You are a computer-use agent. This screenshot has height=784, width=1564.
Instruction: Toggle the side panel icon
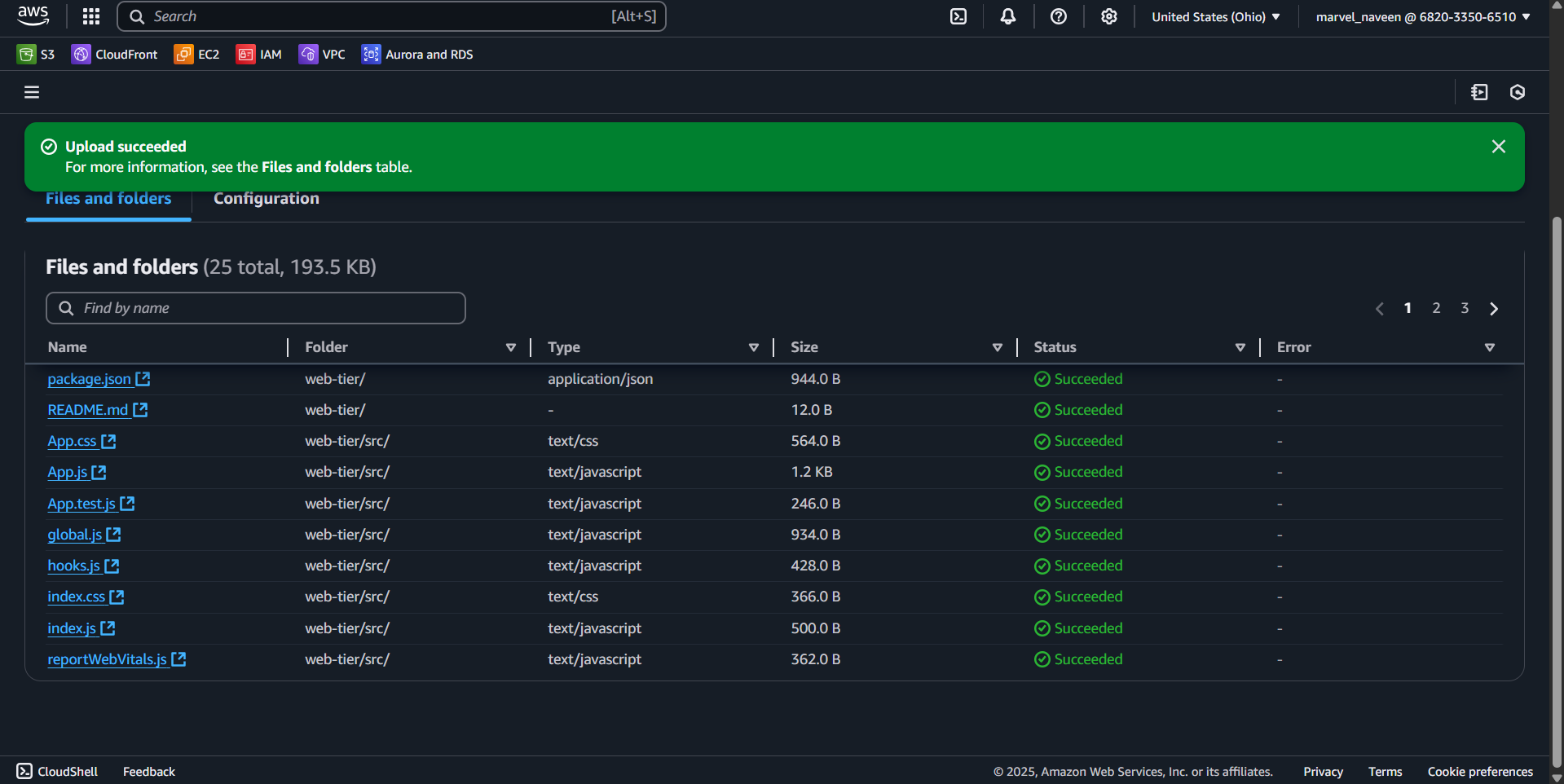coord(1479,92)
